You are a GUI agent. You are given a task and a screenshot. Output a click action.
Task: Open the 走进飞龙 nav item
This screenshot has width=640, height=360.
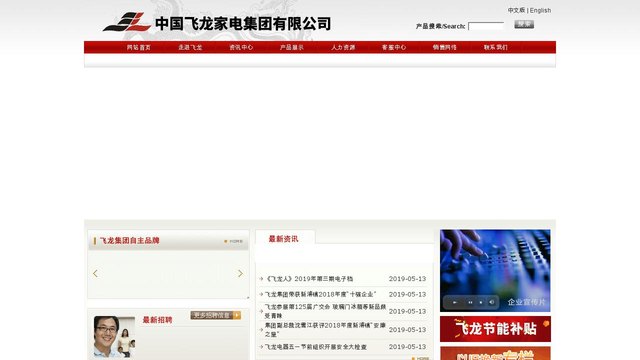[190, 47]
